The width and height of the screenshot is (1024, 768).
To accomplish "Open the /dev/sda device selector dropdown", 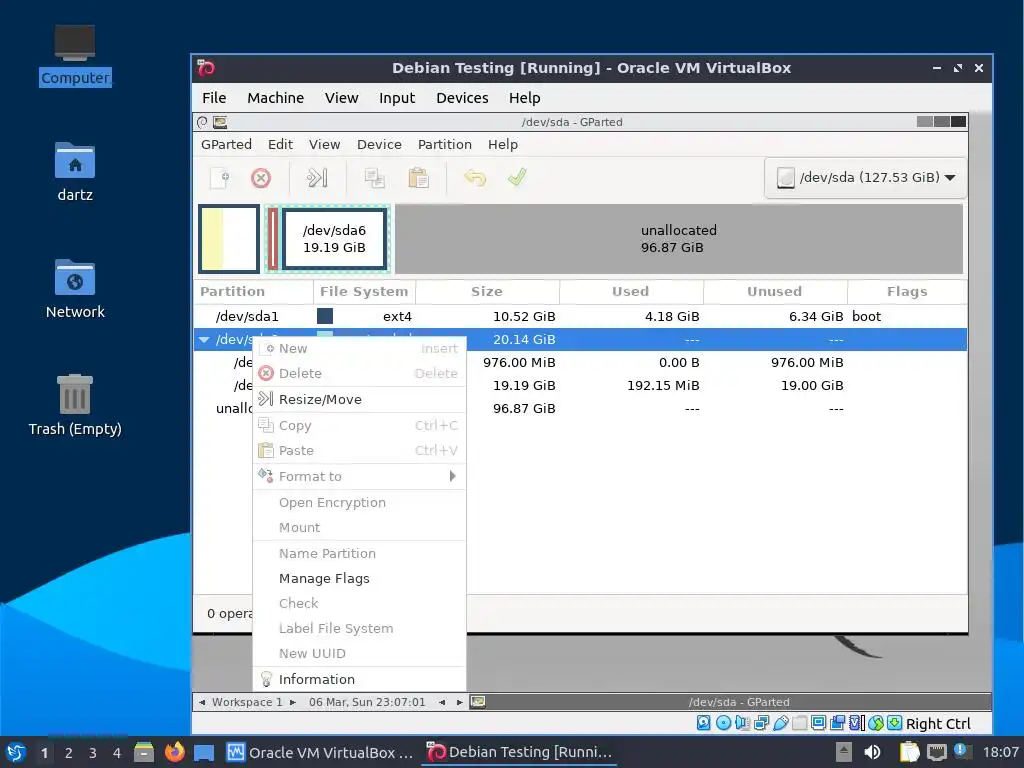I will coord(865,178).
